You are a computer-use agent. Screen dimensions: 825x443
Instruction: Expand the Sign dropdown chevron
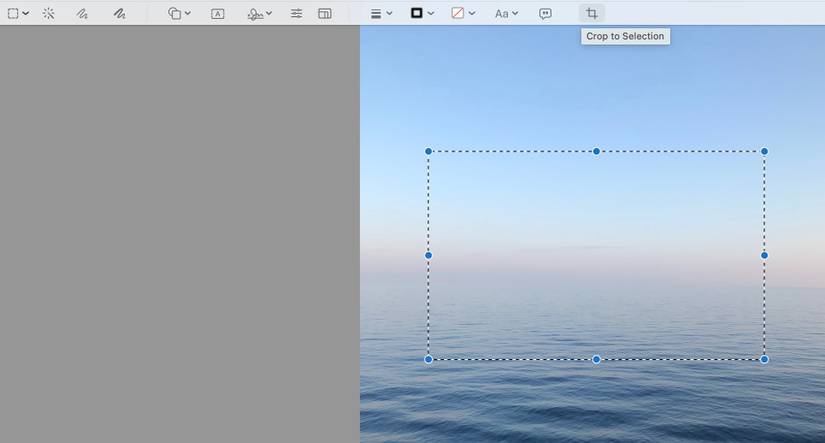pyautogui.click(x=269, y=14)
